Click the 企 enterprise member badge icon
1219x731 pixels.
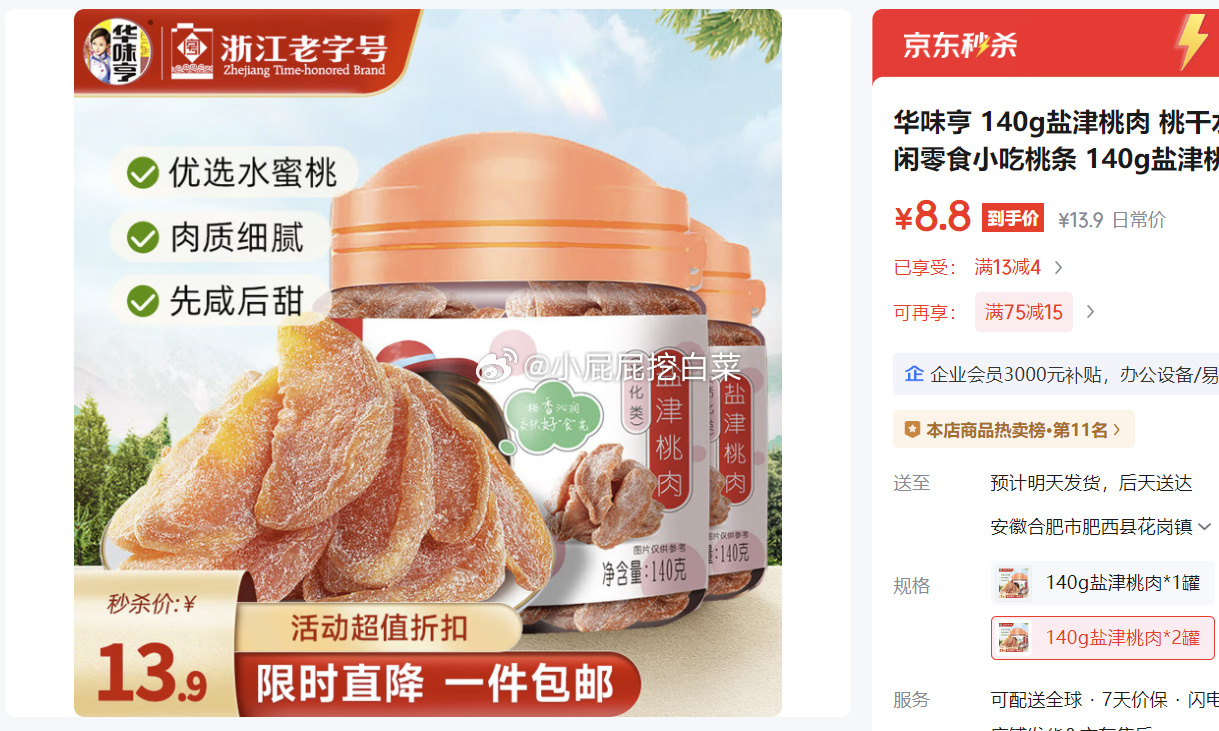914,374
